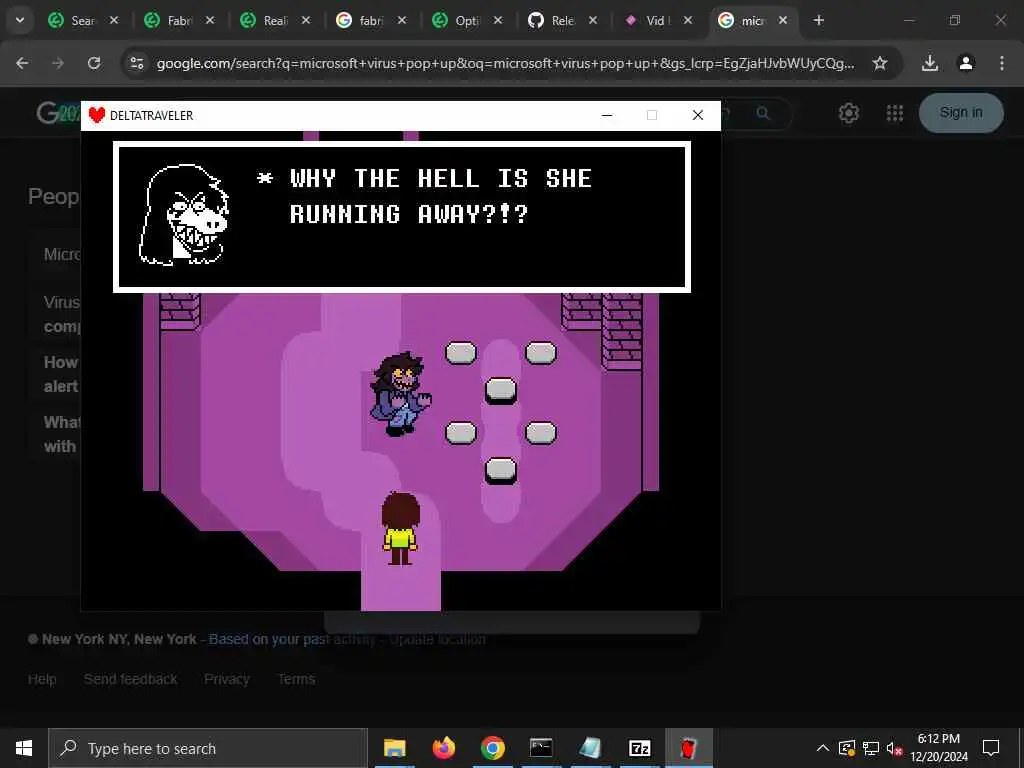Click the 'WHY THE HELL IS SHE' dialogue text

tap(441, 178)
